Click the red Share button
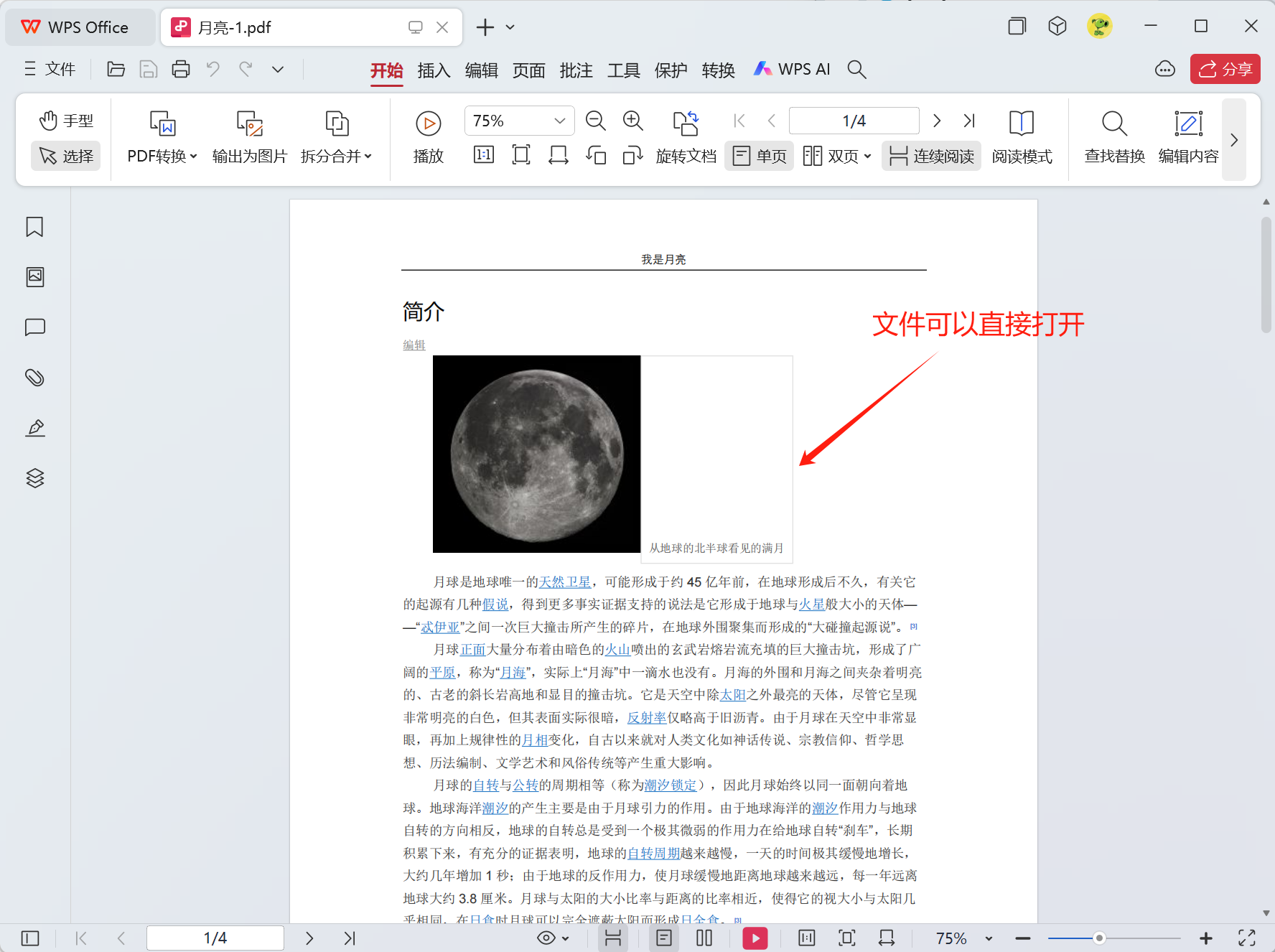This screenshot has width=1275, height=952. pos(1225,69)
